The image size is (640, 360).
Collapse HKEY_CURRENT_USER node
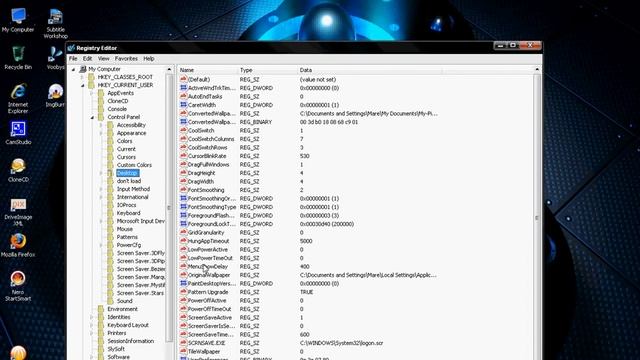point(82,85)
